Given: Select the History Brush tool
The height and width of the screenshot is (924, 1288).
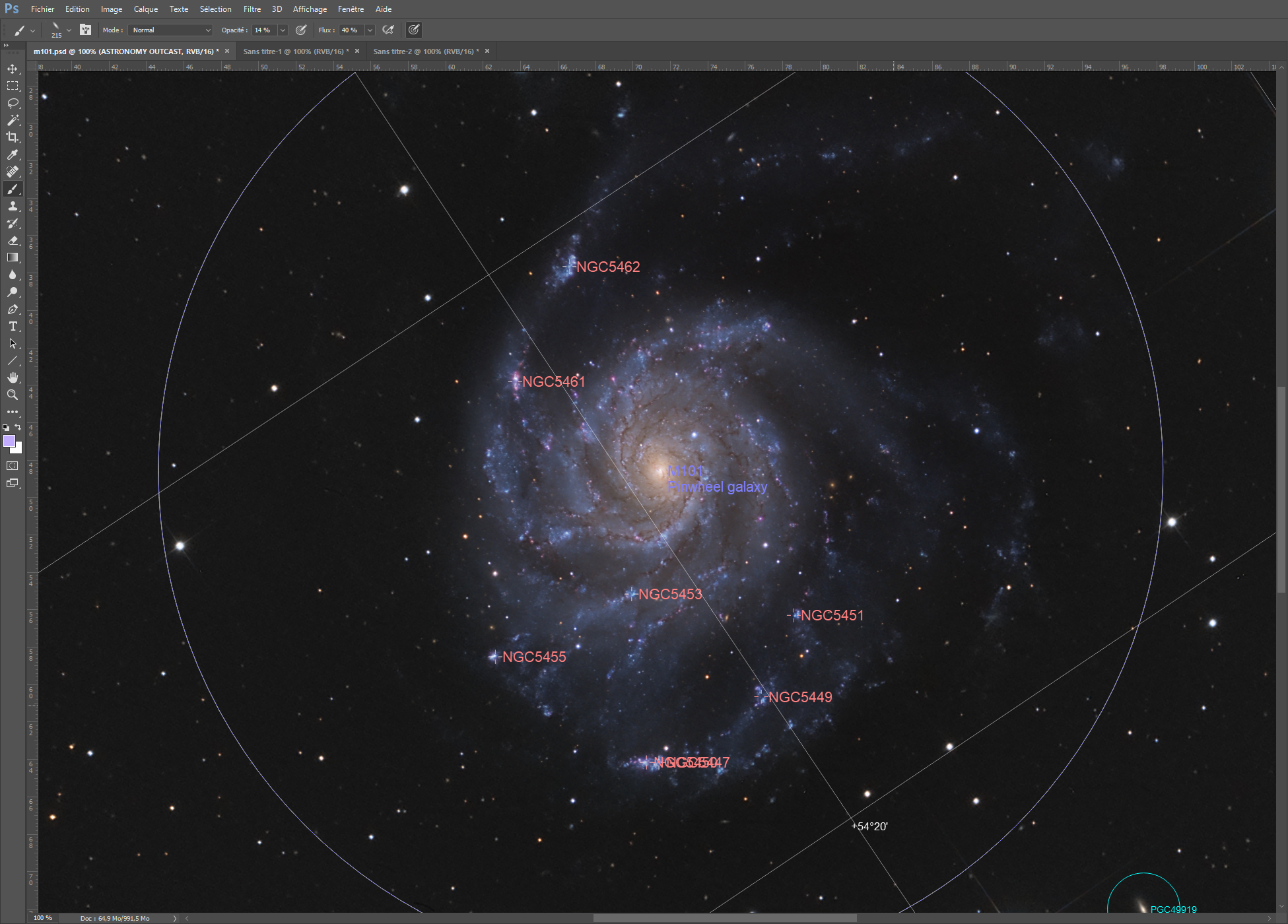Looking at the screenshot, I should click(x=13, y=223).
